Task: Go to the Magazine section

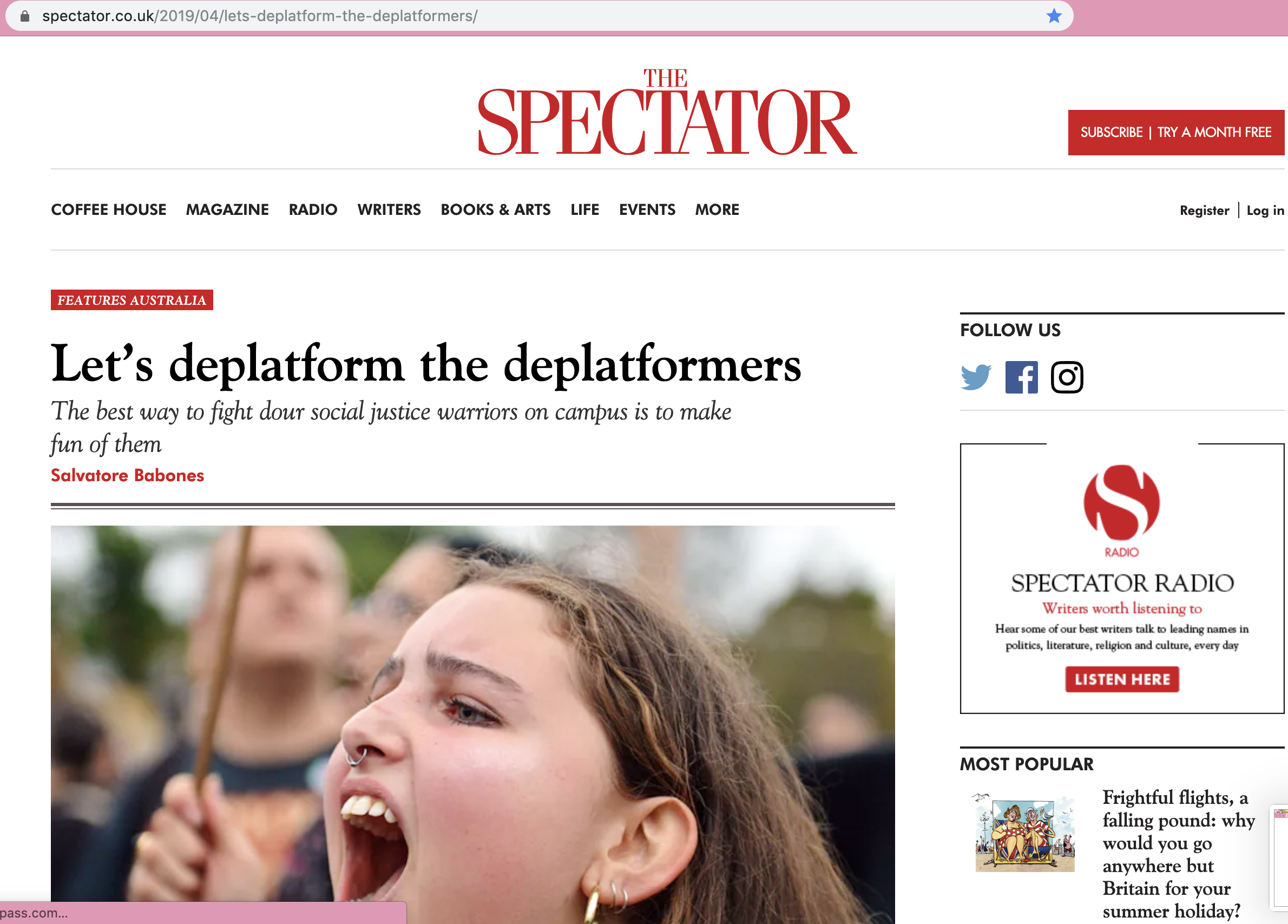Action: [x=227, y=210]
